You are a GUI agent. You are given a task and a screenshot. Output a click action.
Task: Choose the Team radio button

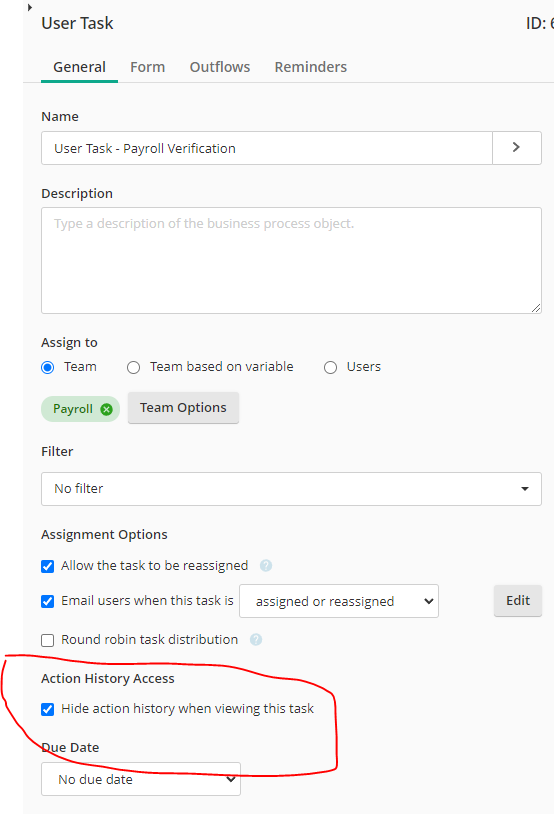[x=48, y=368]
